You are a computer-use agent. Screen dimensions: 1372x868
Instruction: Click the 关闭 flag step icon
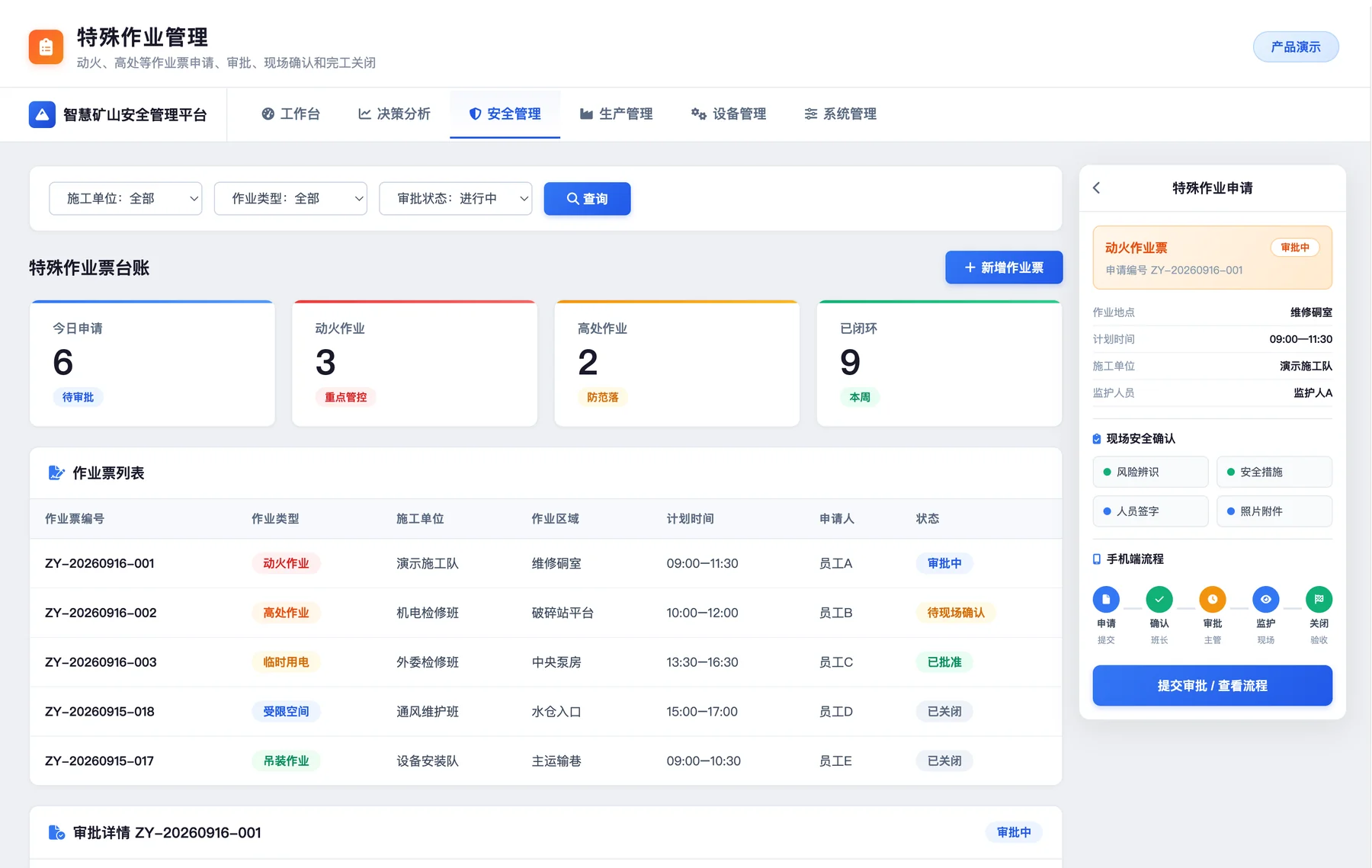pos(1319,599)
